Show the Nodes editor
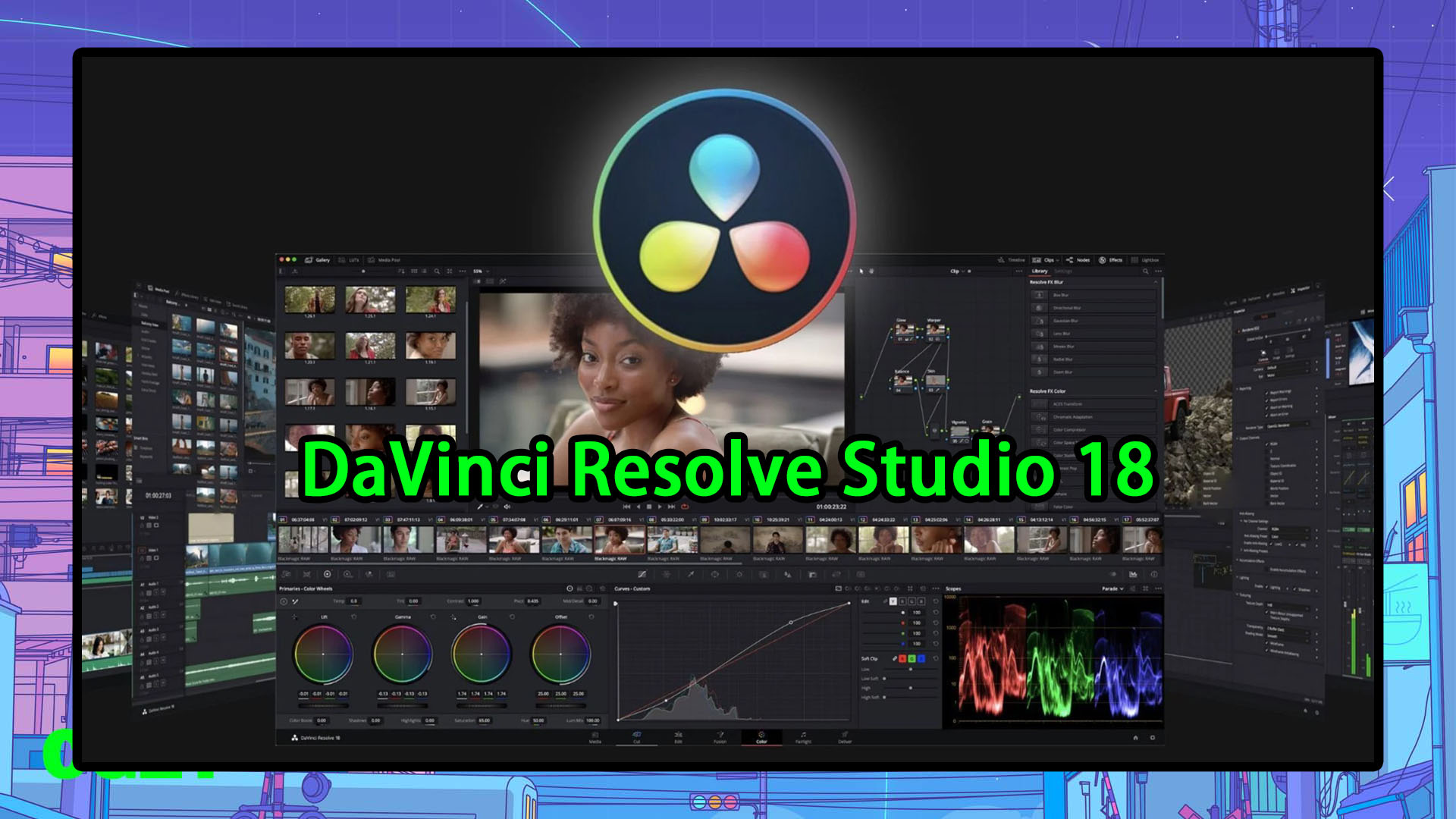This screenshot has height=819, width=1456. pos(1078,259)
